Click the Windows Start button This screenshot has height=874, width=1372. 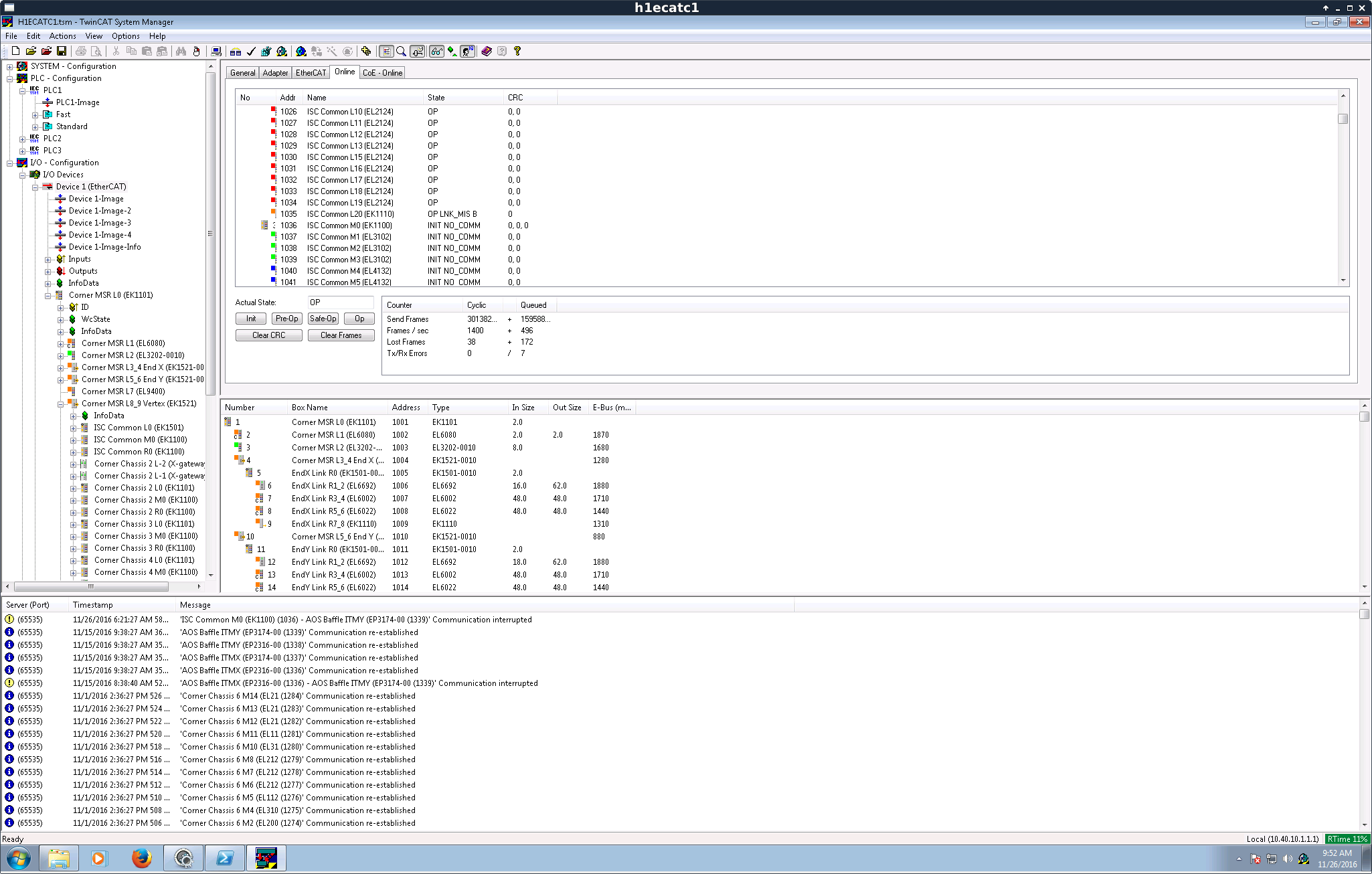coord(18,858)
